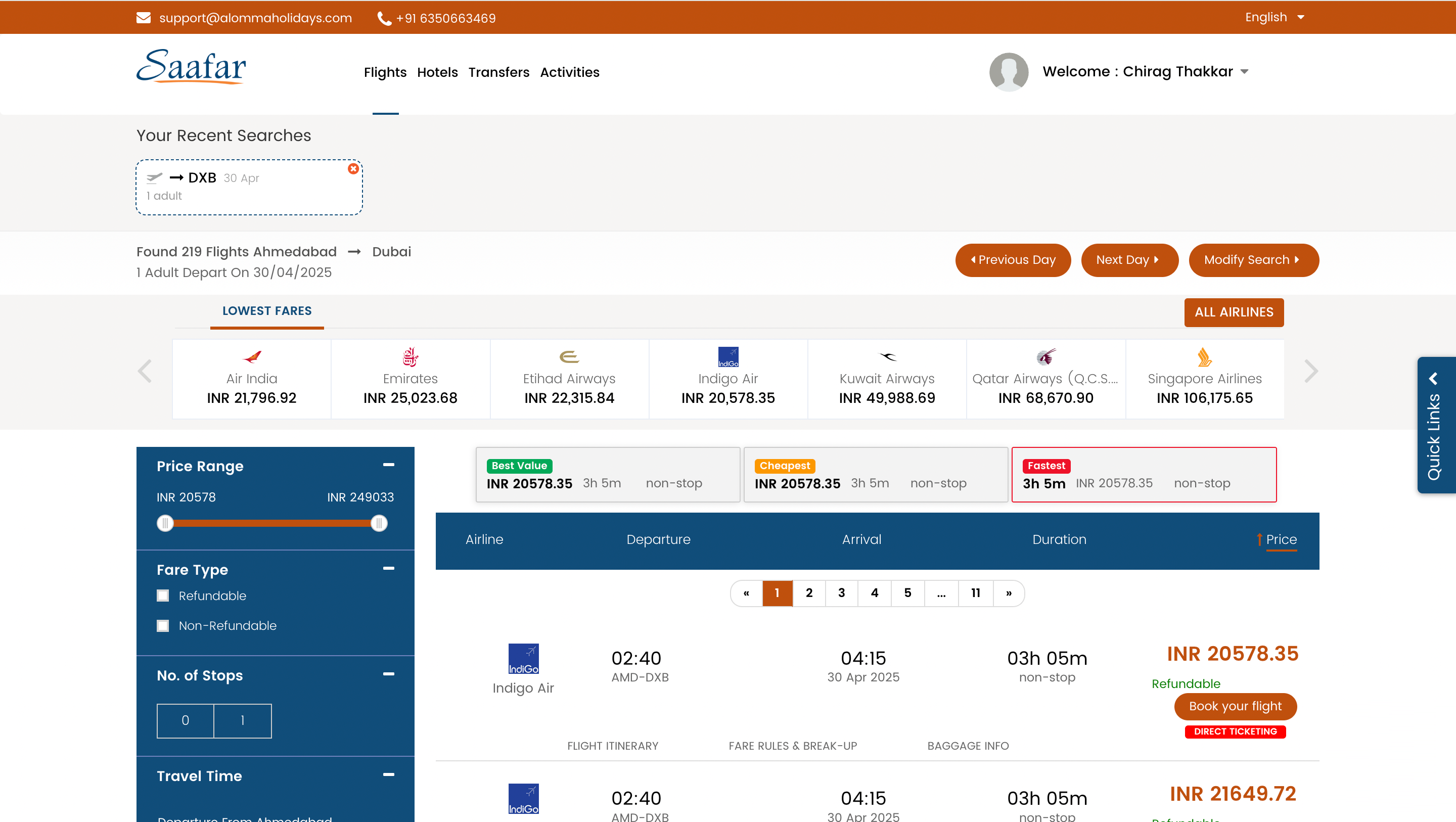Image resolution: width=1456 pixels, height=822 pixels.
Task: Select Indigo Air logo in fares carousel
Action: (728, 357)
